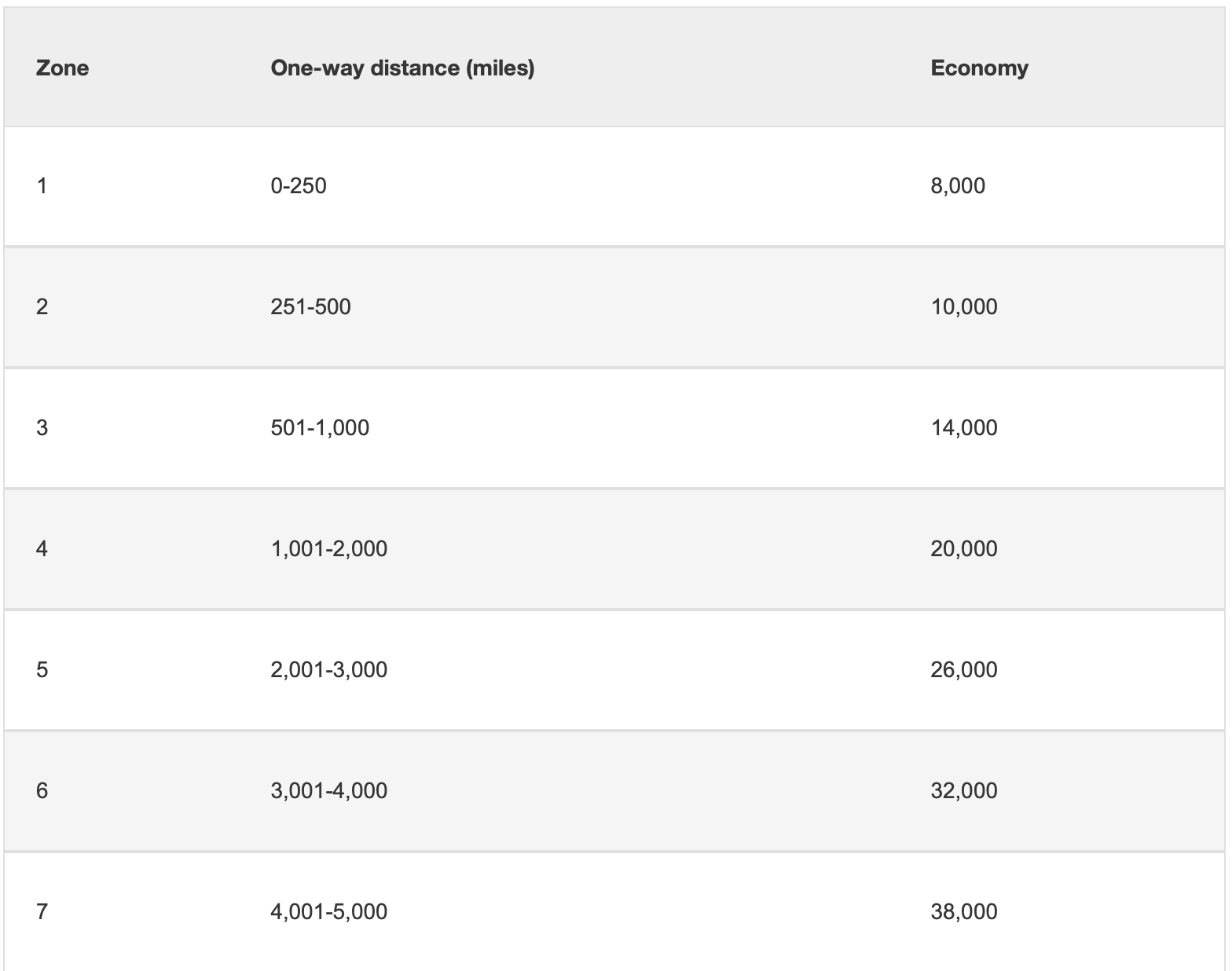
Task: Select the 3,001-4,000 distance cell
Action: (329, 791)
